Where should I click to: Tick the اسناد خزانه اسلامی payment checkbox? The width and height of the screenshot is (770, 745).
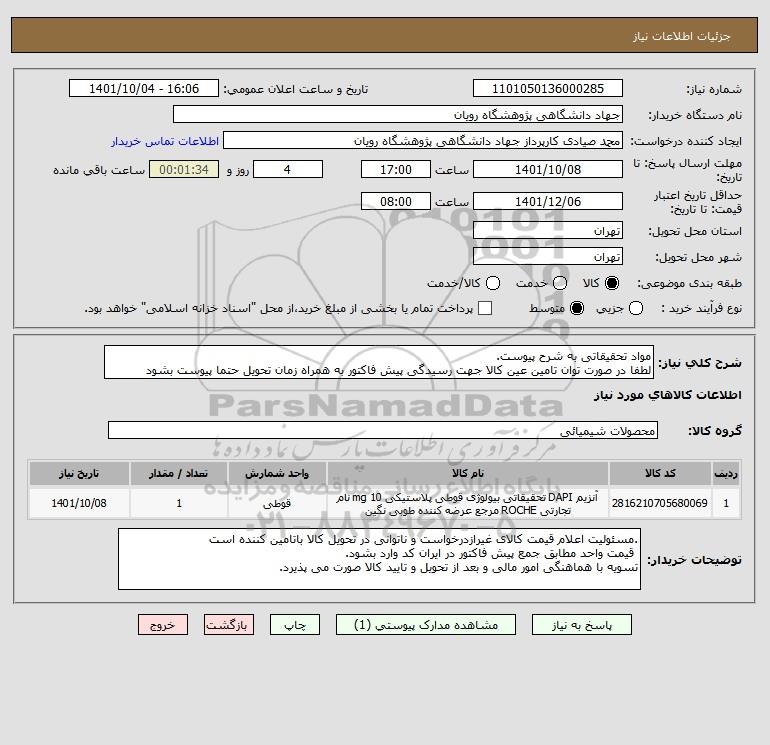(x=485, y=308)
